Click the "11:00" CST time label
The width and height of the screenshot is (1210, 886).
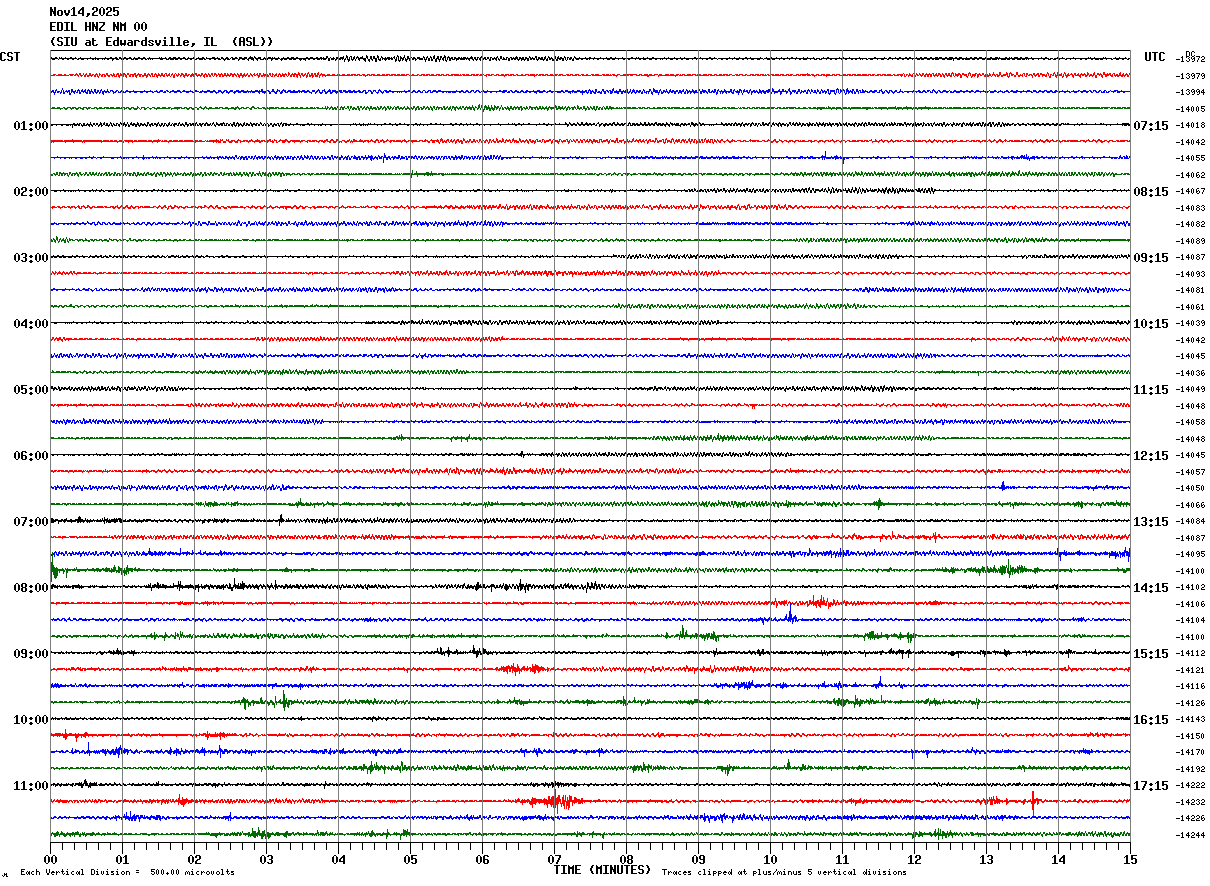point(31,786)
